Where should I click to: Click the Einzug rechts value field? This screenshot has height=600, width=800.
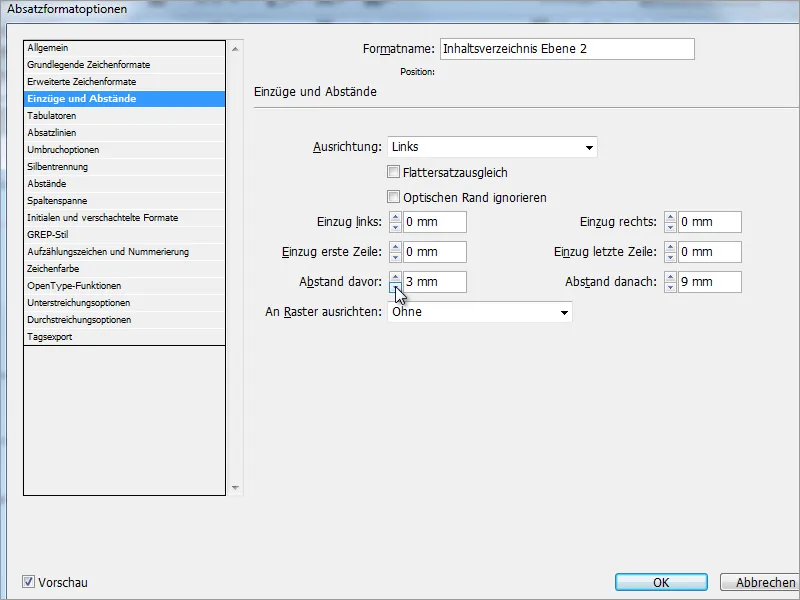pyautogui.click(x=710, y=222)
